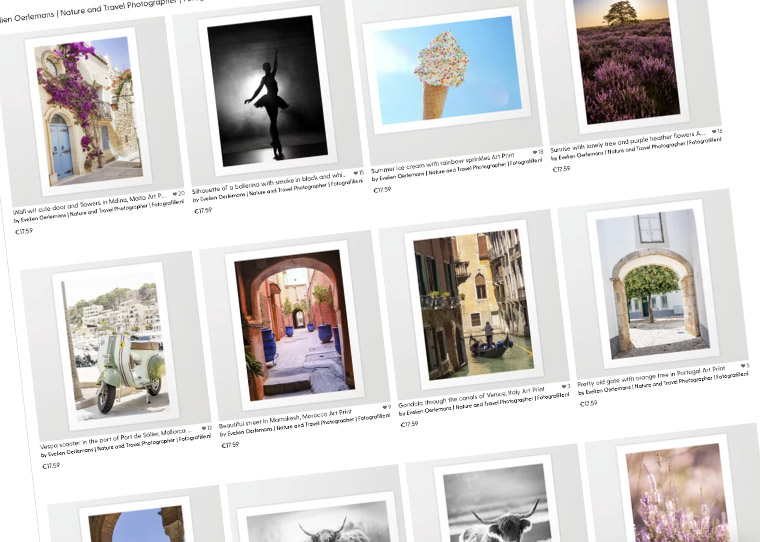Open title 'Sunrise with lonely tree and purple heather flowers'
This screenshot has height=542, width=760.
(x=628, y=141)
